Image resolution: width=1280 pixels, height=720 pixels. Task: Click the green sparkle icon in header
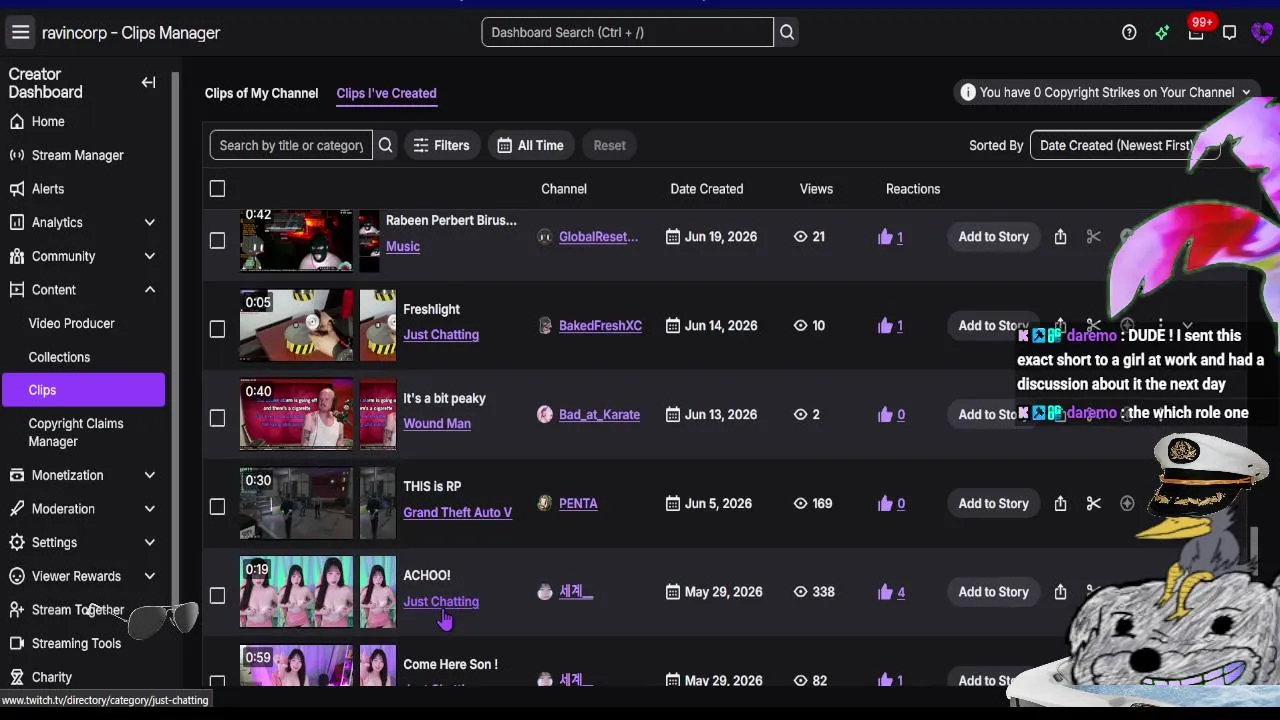[x=1162, y=33]
